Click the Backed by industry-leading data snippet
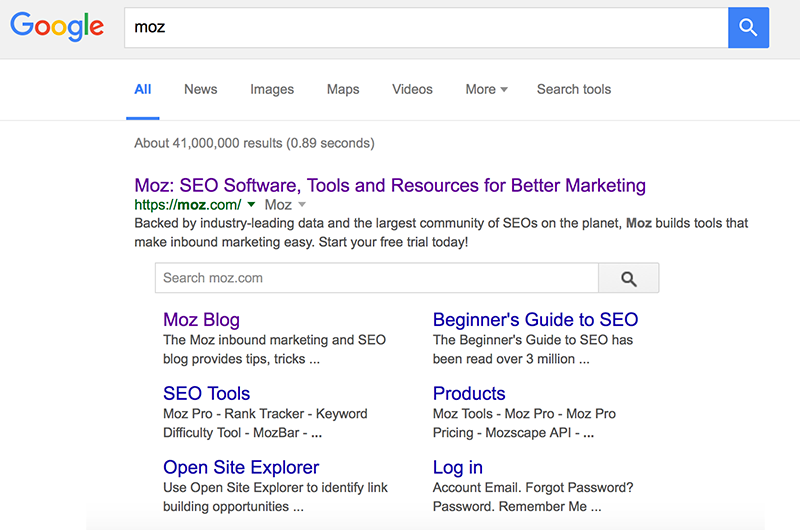 coord(441,233)
